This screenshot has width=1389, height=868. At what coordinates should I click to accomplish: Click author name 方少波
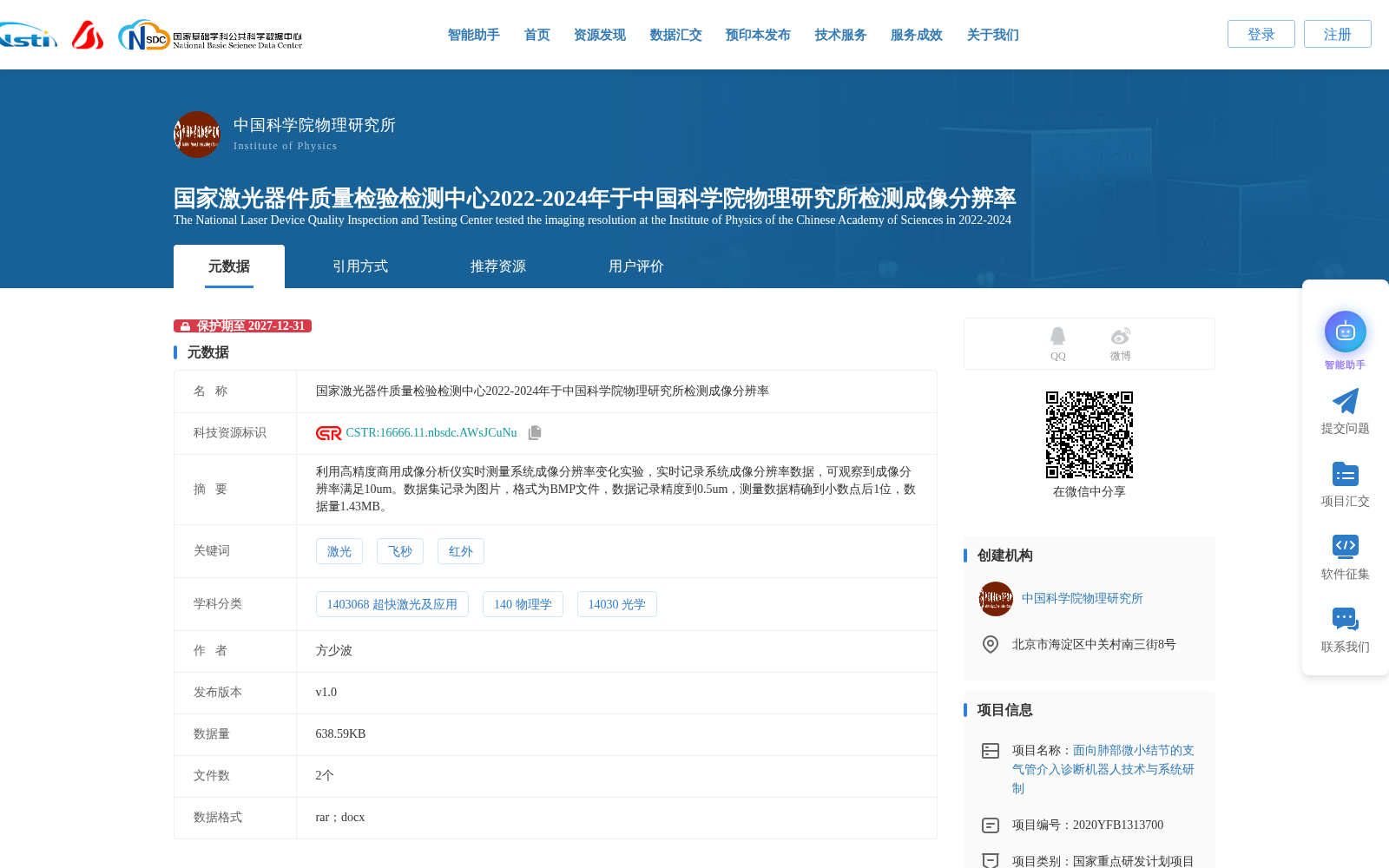334,651
